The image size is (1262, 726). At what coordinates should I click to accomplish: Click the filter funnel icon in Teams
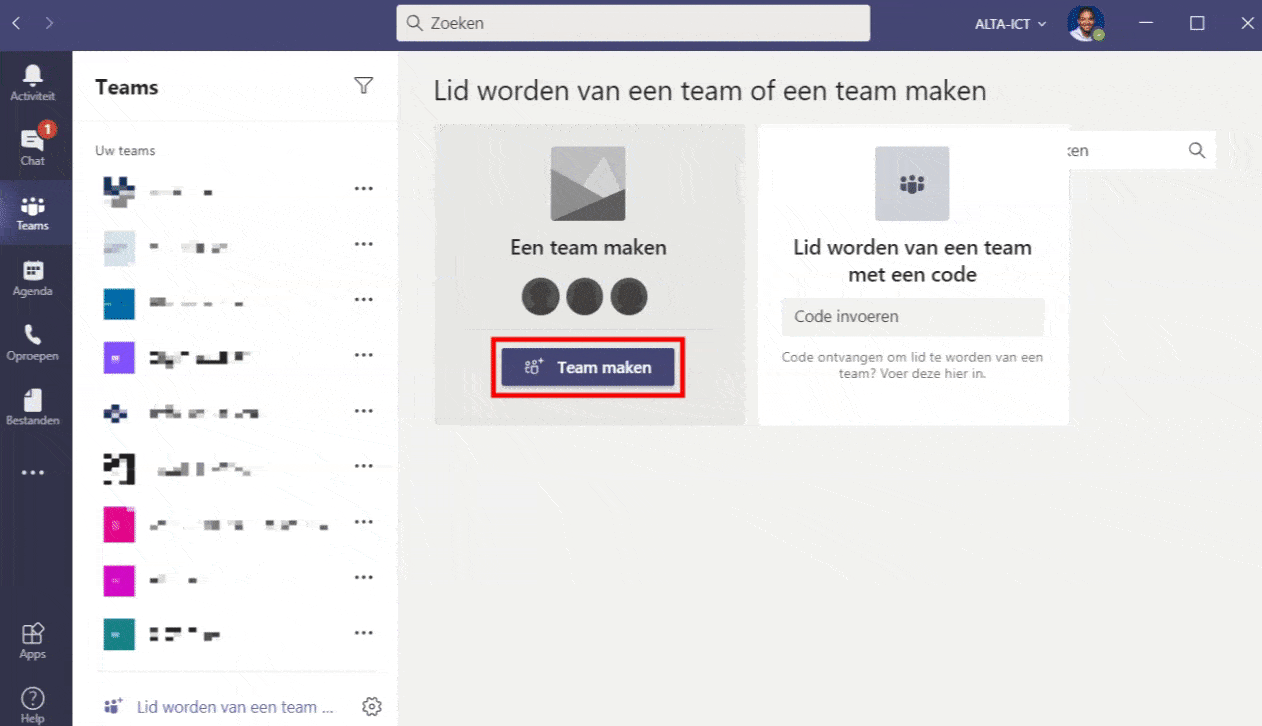click(364, 87)
